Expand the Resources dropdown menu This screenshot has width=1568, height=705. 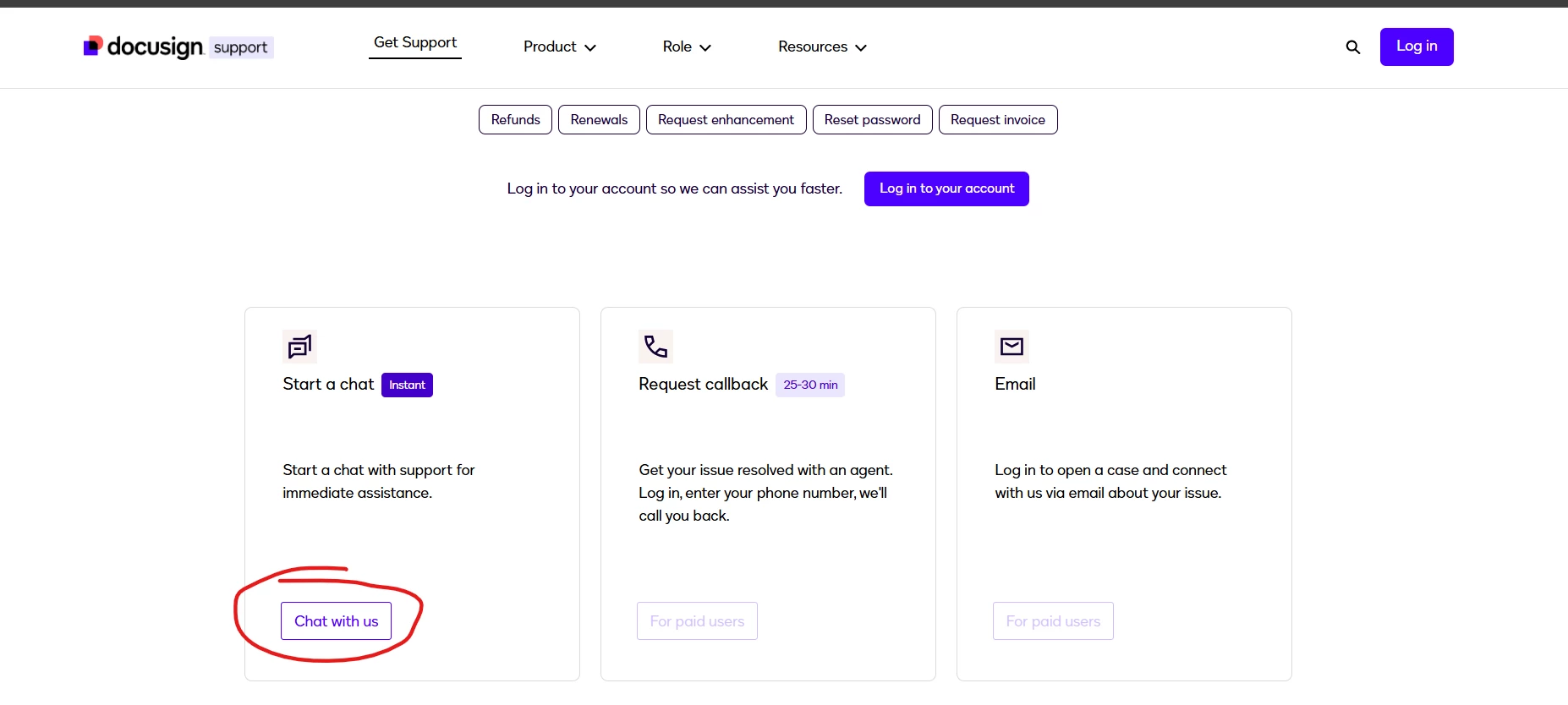822,47
